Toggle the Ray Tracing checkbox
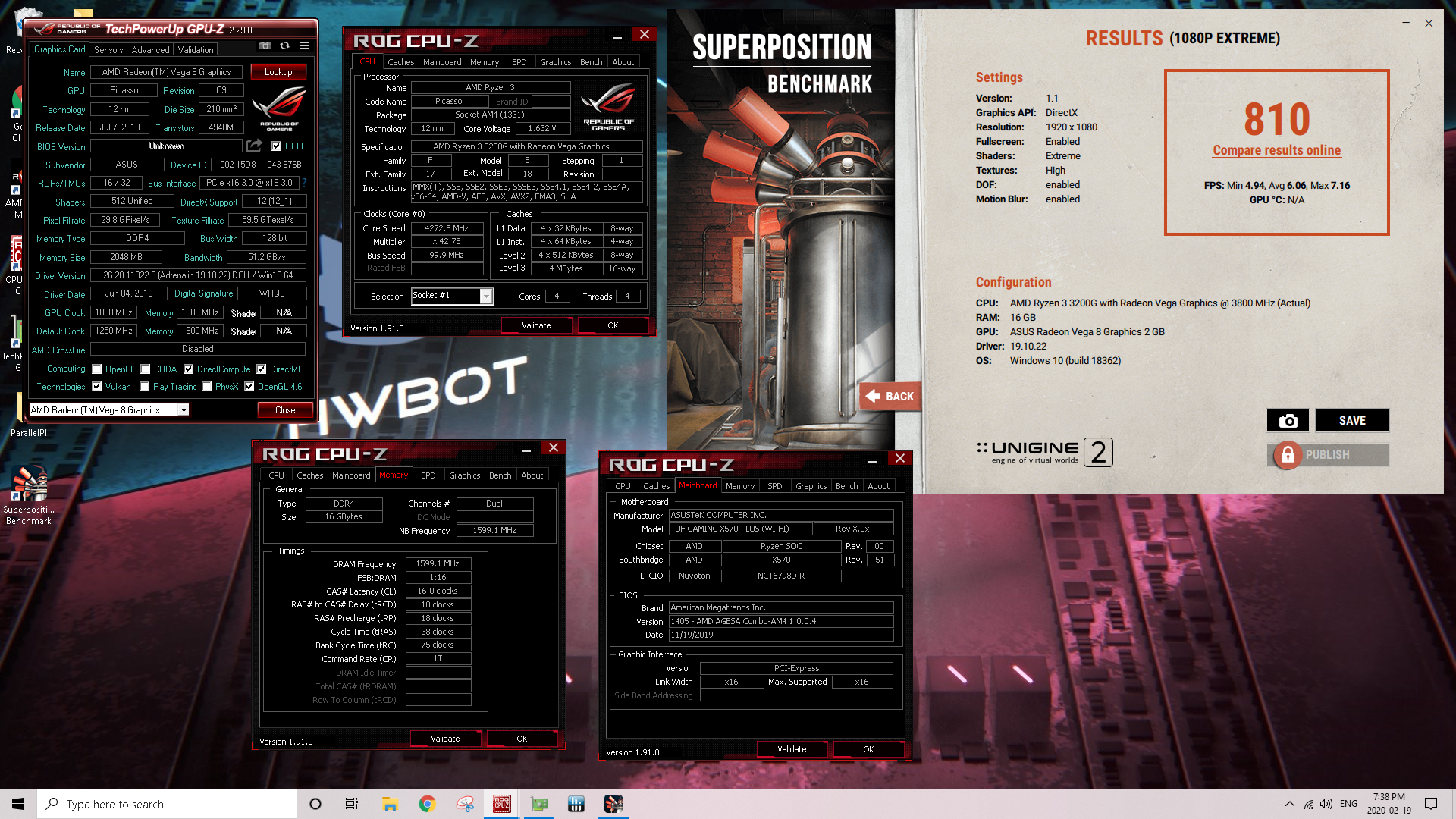The height and width of the screenshot is (819, 1456). pyautogui.click(x=145, y=387)
